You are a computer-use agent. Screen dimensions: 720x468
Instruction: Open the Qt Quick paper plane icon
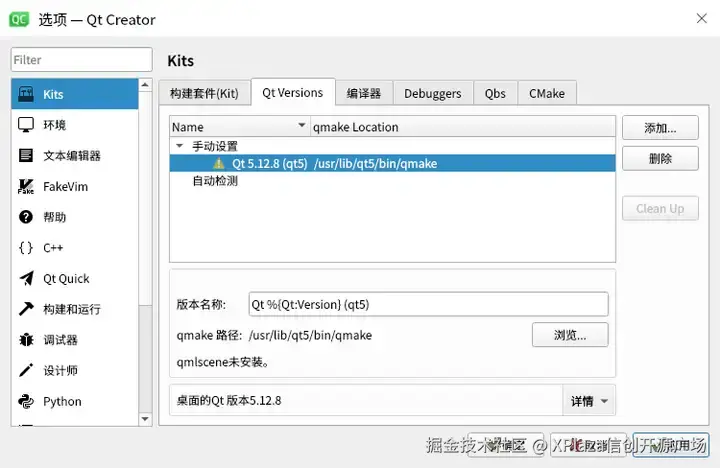point(26,278)
